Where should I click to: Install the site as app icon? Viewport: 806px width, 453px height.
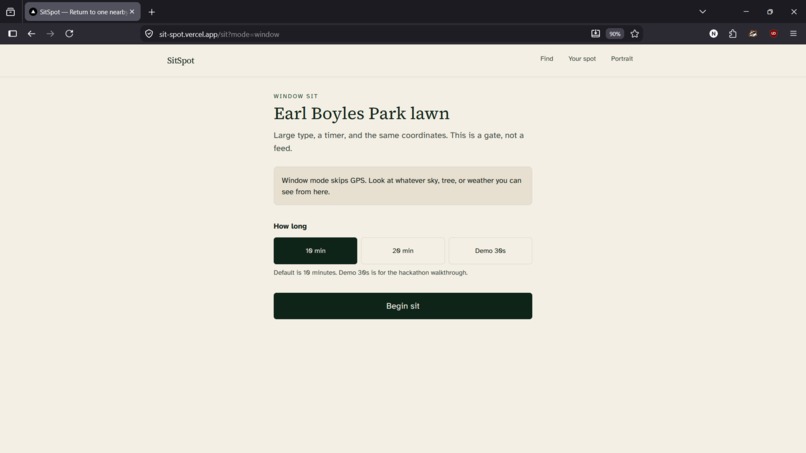pyautogui.click(x=595, y=34)
